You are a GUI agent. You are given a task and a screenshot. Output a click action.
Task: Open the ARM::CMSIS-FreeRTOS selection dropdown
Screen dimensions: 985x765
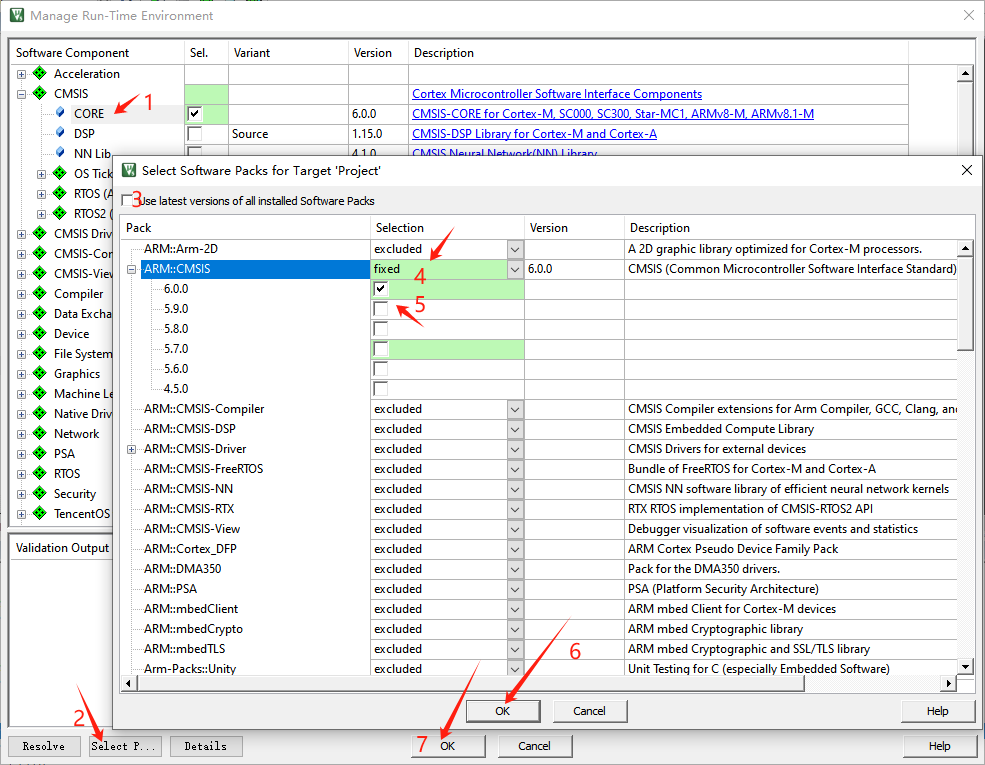[x=515, y=469]
